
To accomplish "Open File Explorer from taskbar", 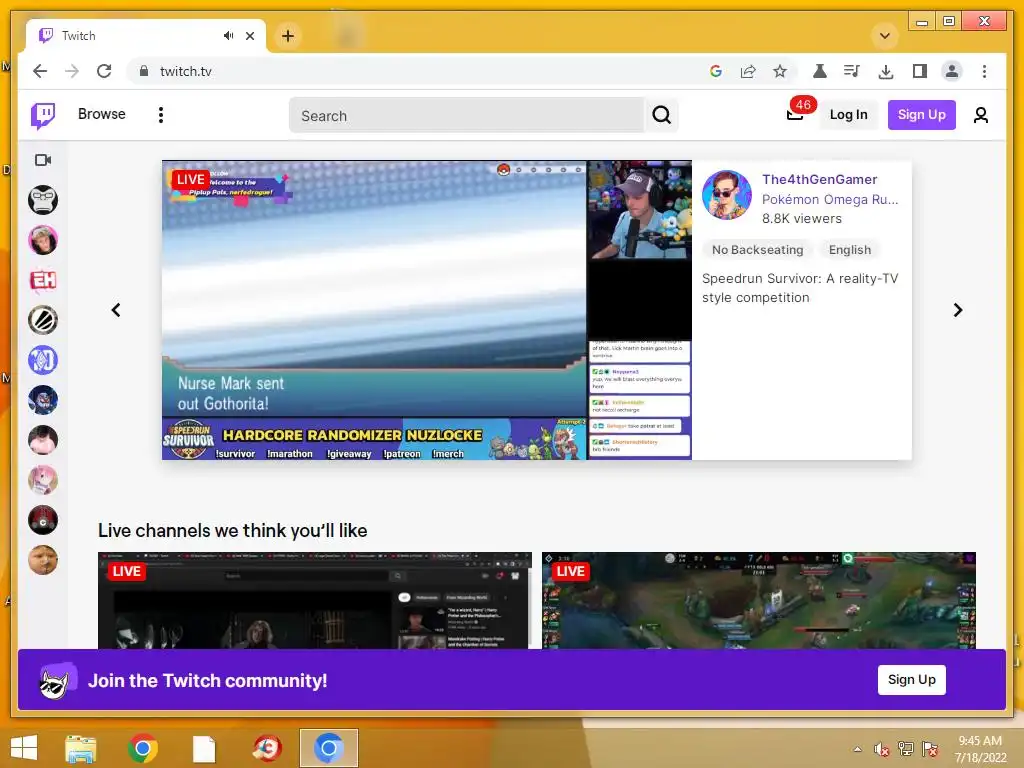I will tap(80, 748).
